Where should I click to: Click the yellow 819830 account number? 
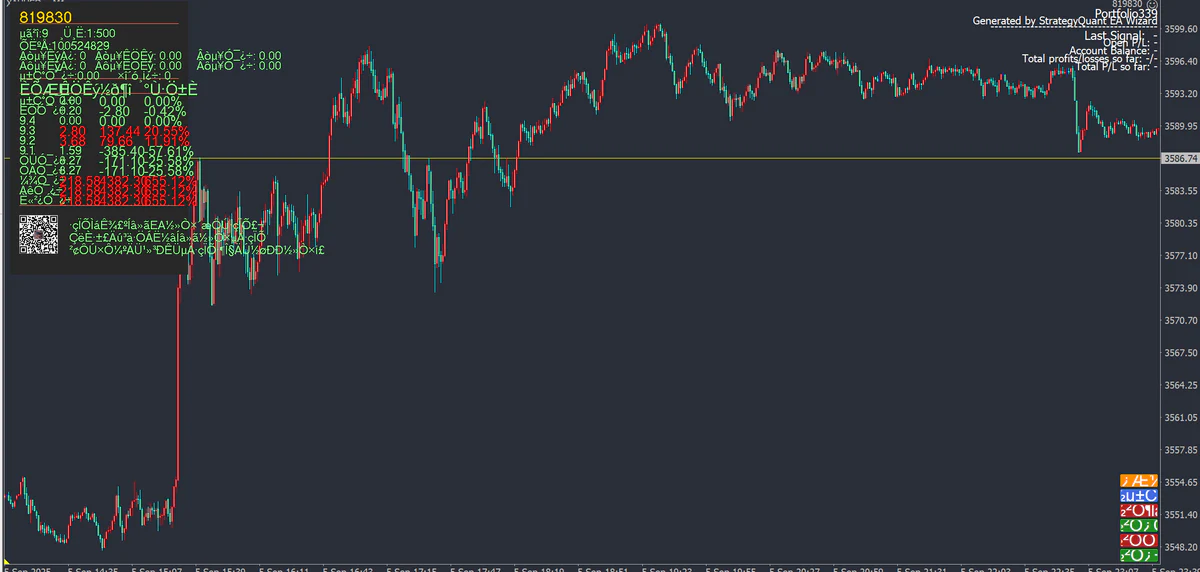[x=44, y=17]
